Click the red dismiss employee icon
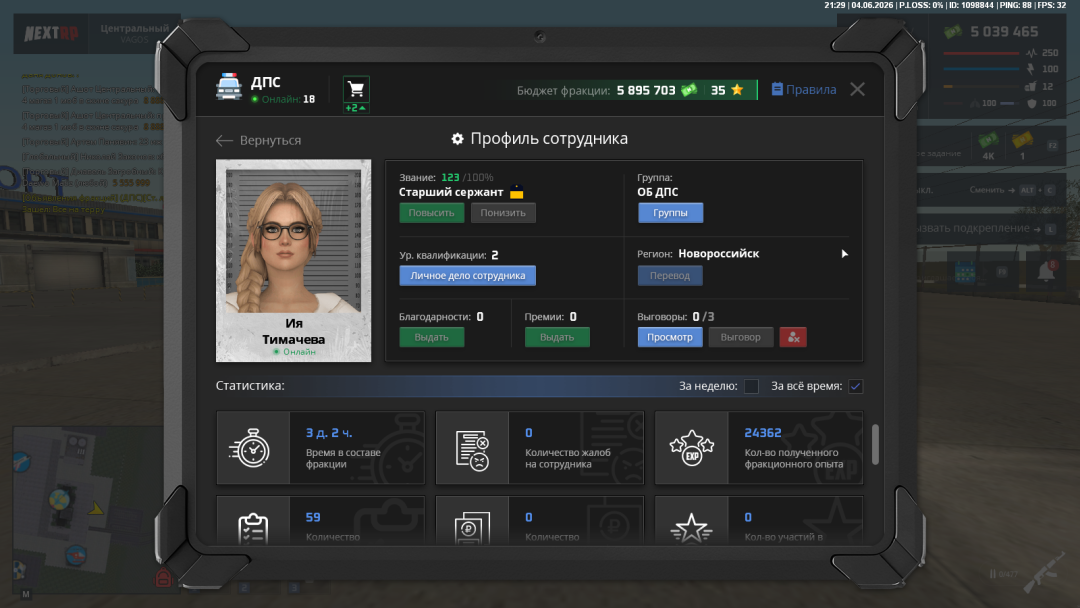 [x=793, y=337]
